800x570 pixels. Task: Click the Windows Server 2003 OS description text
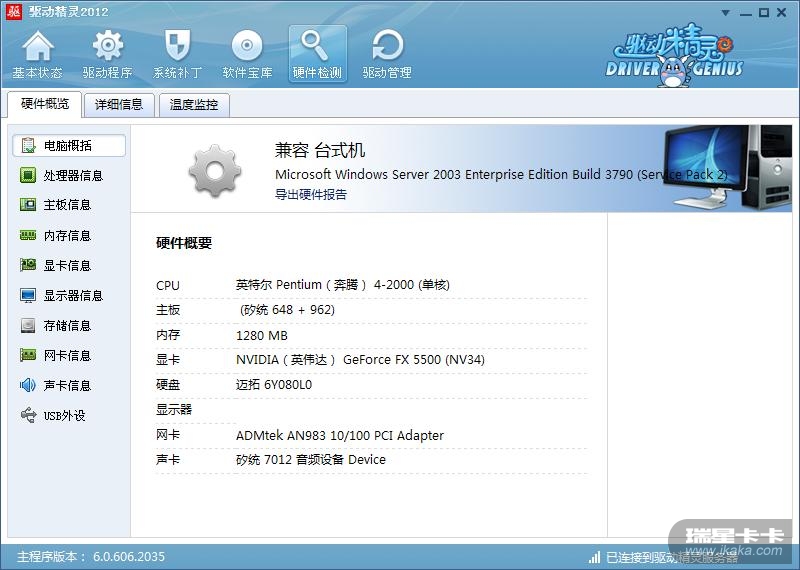(501, 175)
